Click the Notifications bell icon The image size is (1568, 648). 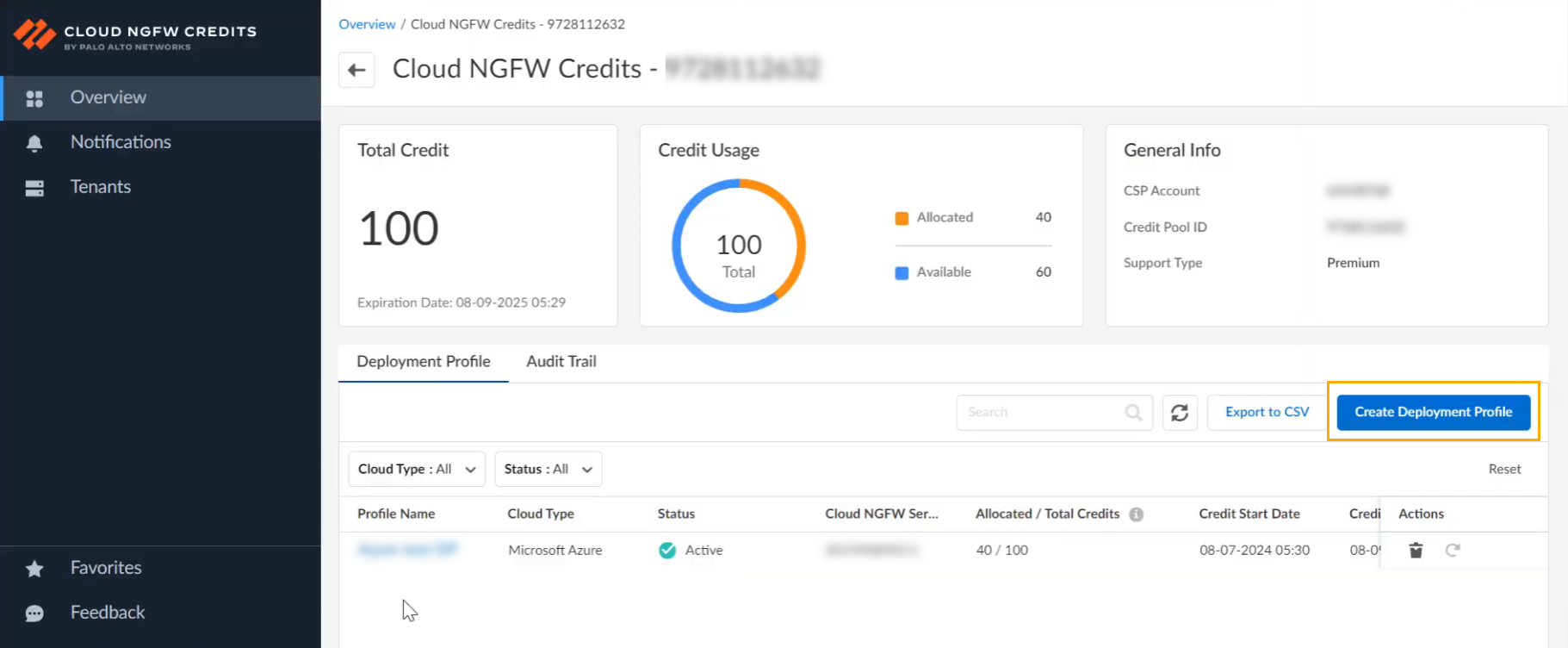(34, 143)
